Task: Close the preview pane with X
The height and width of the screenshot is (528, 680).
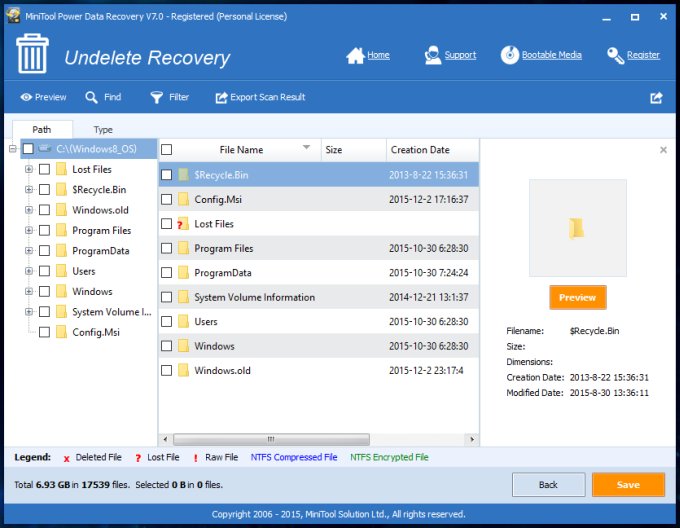Action: pos(663,150)
